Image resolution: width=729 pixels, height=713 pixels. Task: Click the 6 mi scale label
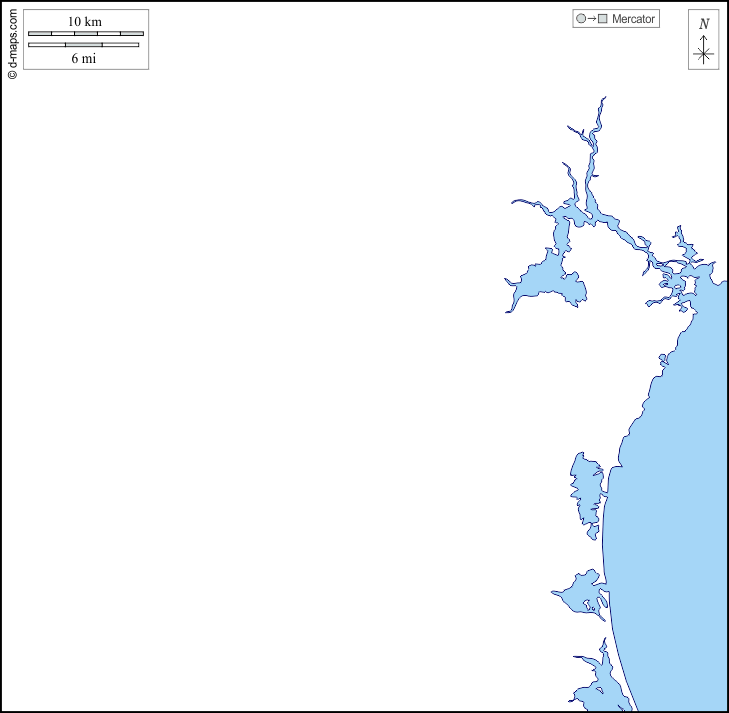[84, 58]
